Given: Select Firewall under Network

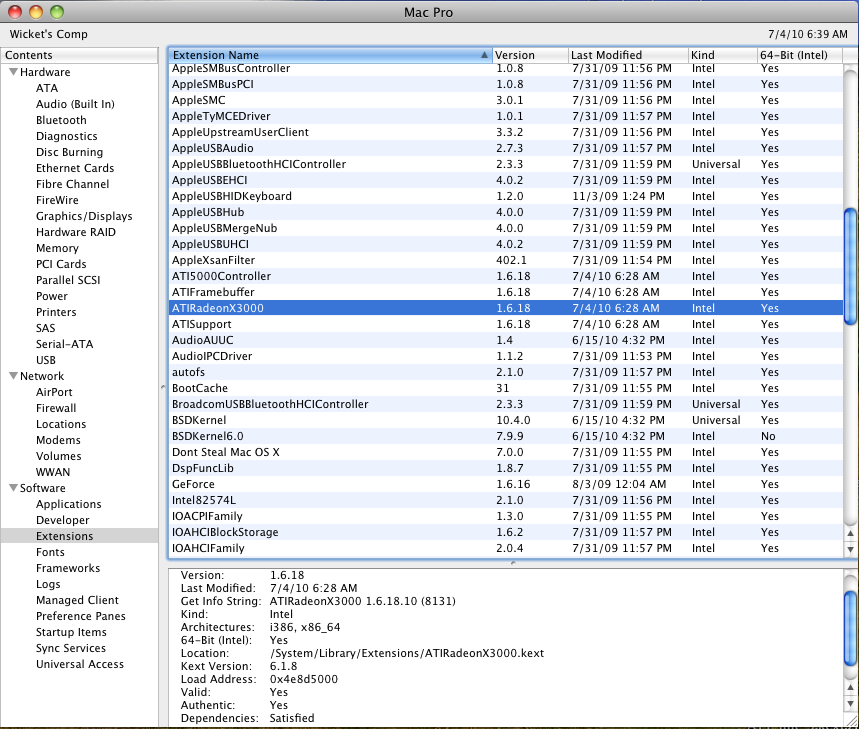Looking at the screenshot, I should (56, 407).
